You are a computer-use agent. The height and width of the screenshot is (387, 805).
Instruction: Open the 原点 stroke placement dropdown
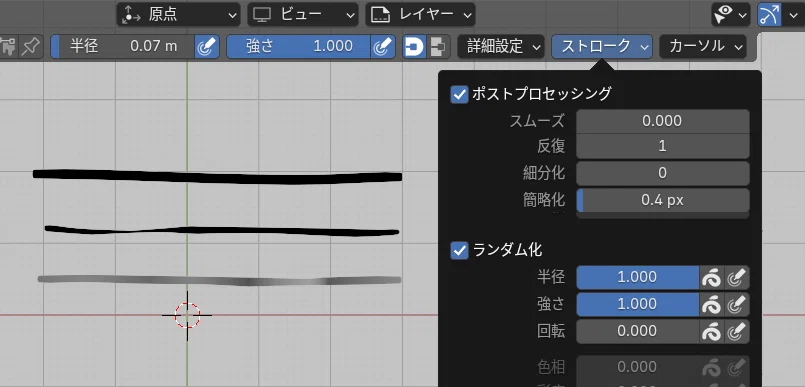click(178, 15)
